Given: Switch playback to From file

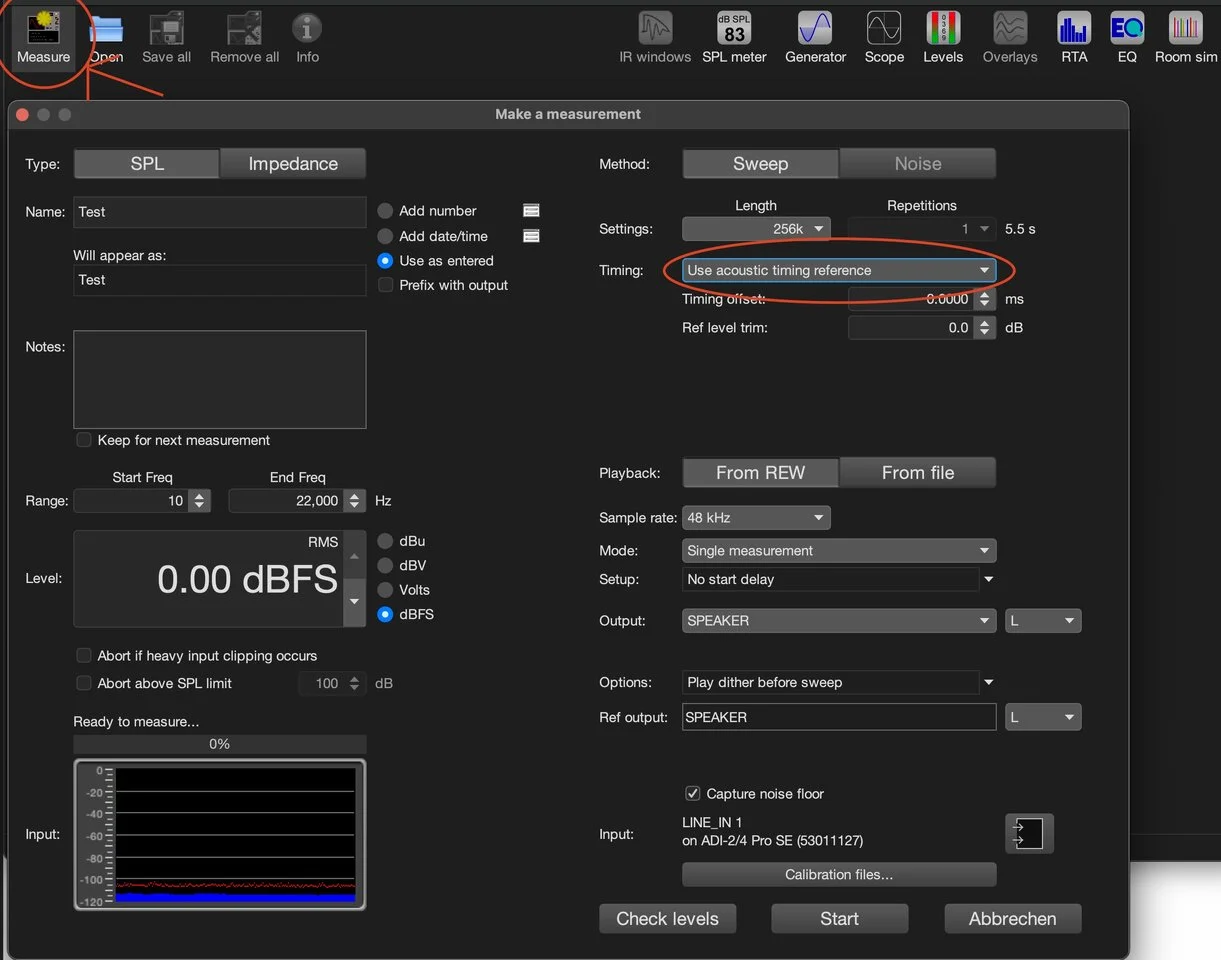Looking at the screenshot, I should point(917,473).
